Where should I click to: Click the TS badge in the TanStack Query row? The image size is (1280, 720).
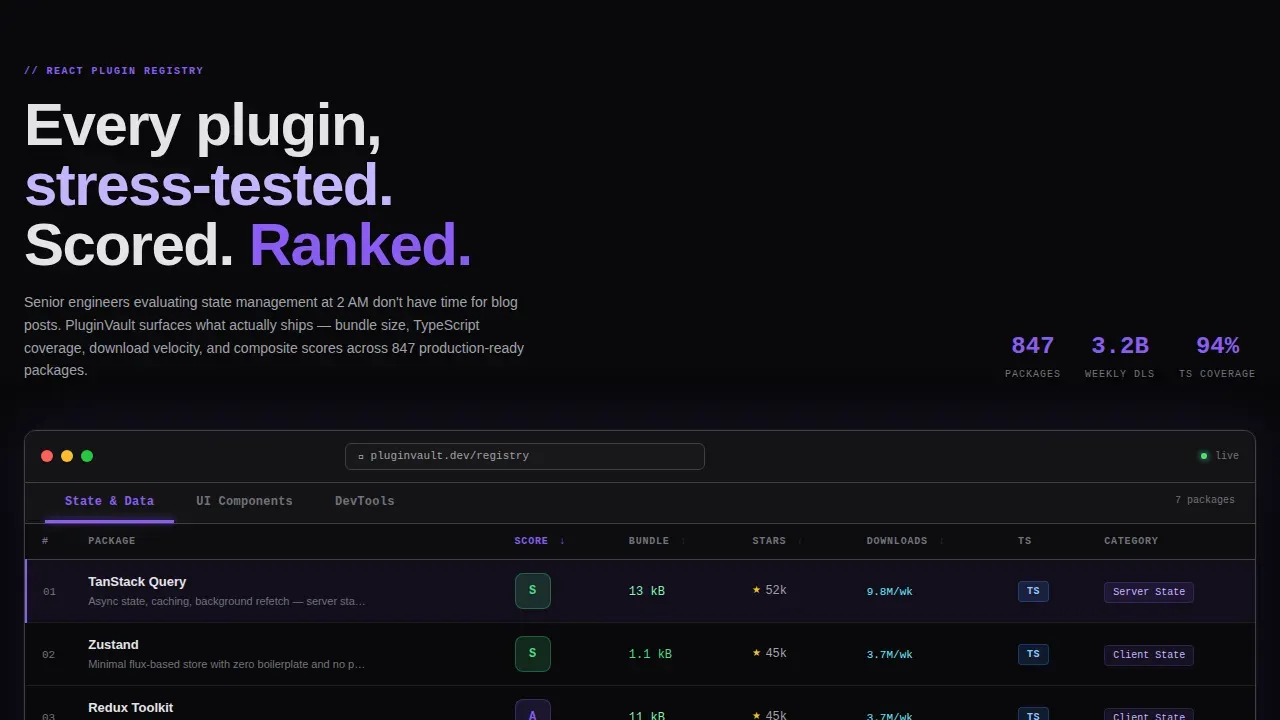pos(1033,591)
